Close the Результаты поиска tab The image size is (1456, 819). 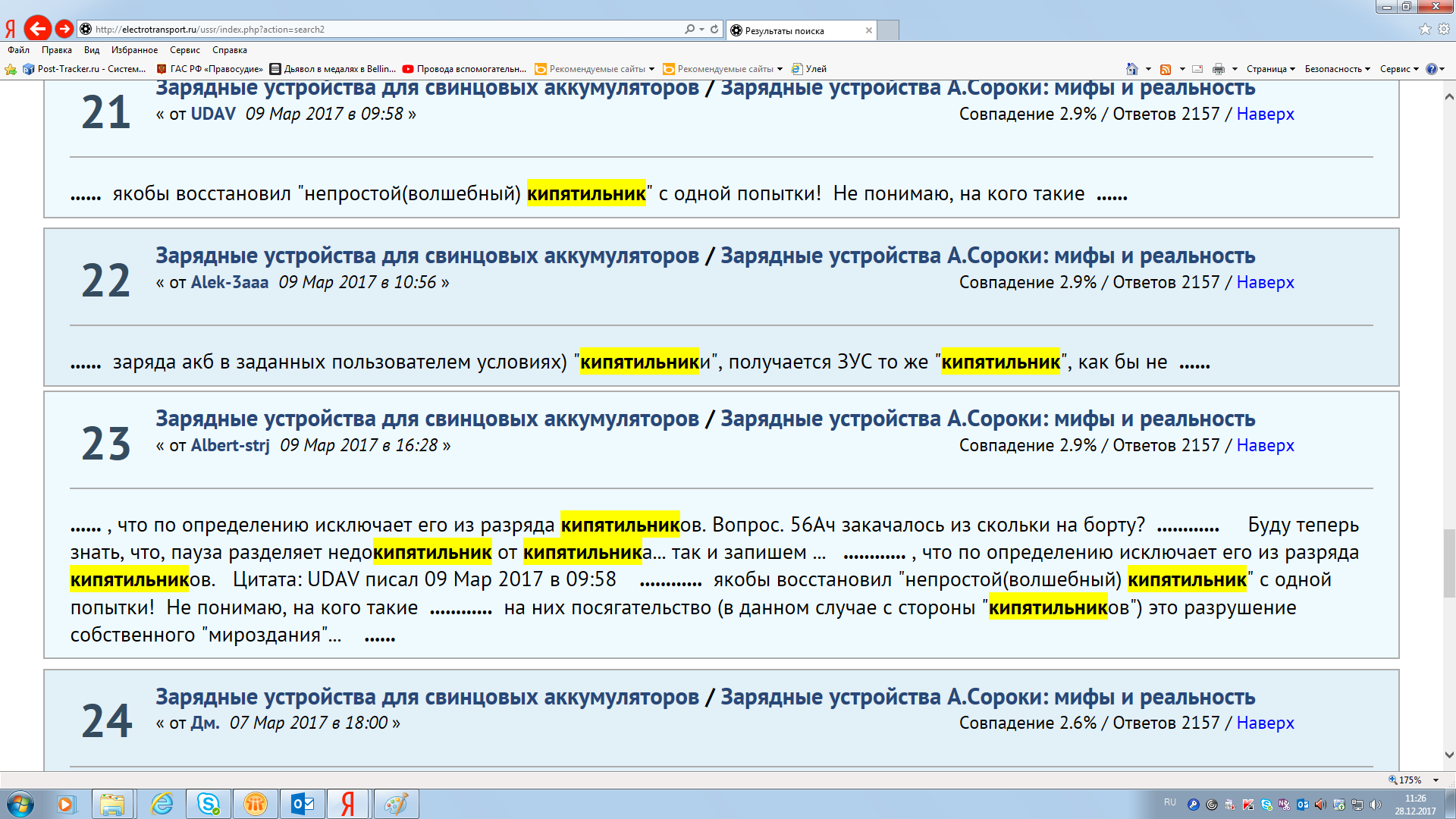tap(869, 30)
